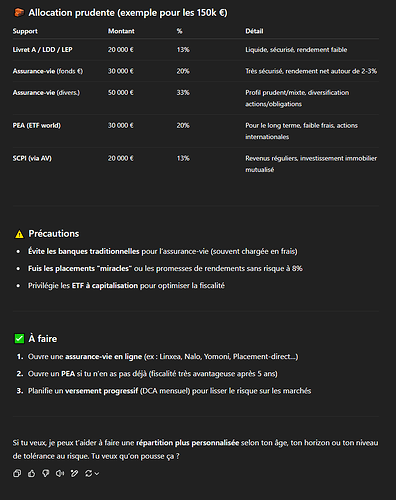Click the bold text 'répartition plus personnalisée'
396x500 pixels.
(188, 443)
